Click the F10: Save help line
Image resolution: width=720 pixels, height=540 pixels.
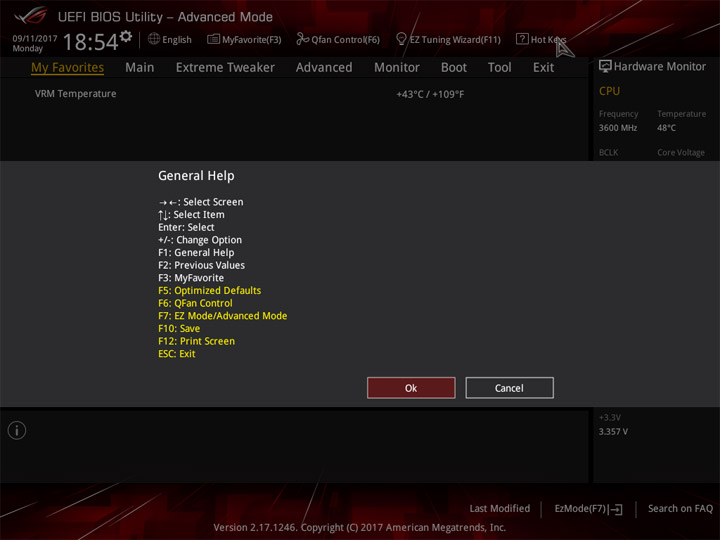[179, 328]
